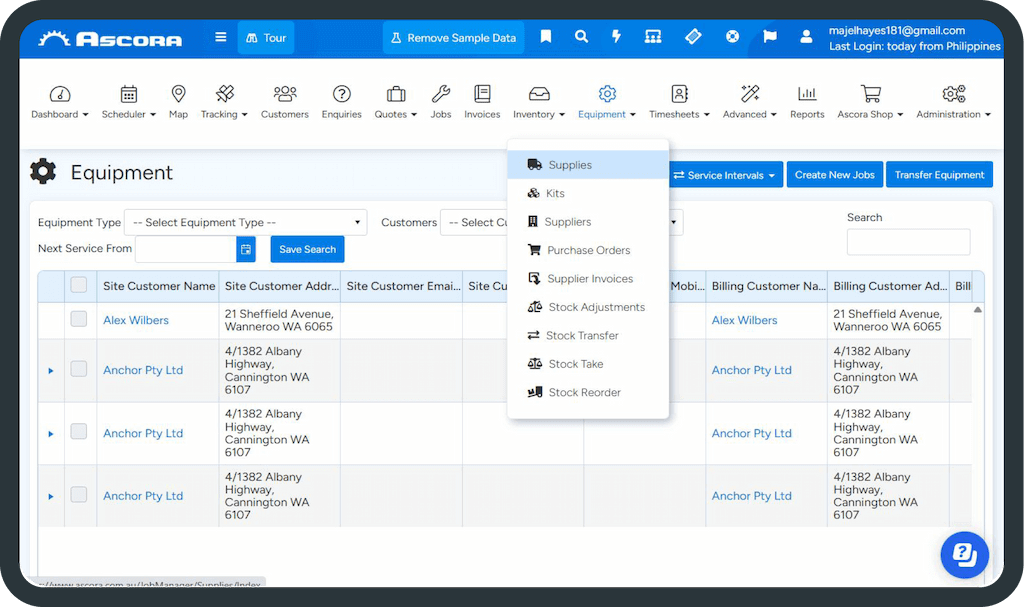Screen dimensions: 1024x607
Task: Click the Create New Jobs button
Action: click(x=835, y=174)
